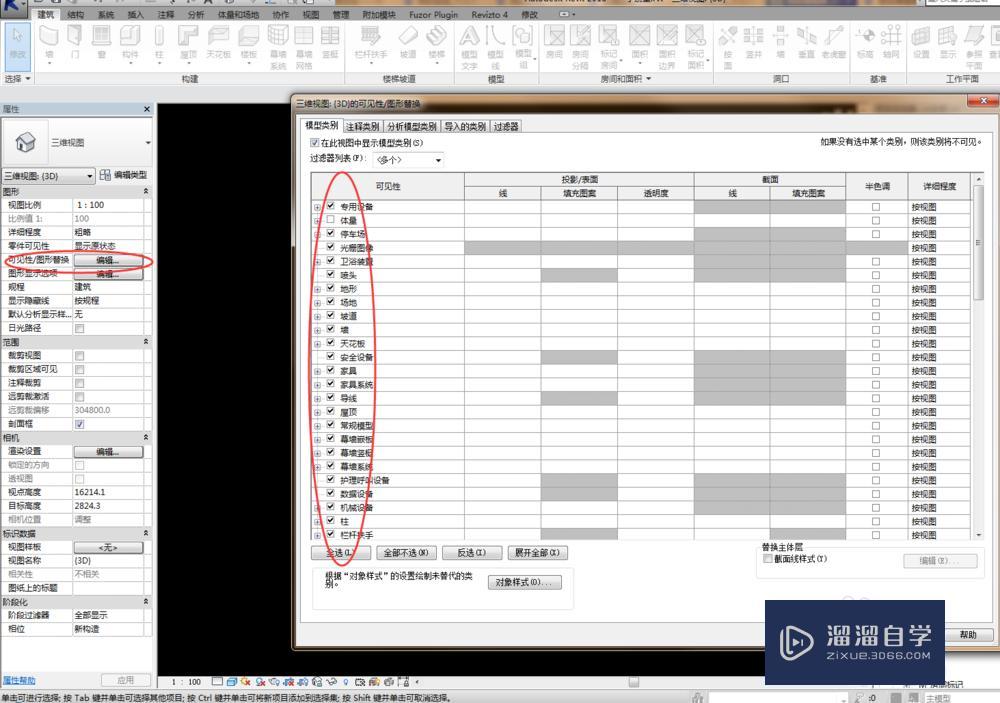The width and height of the screenshot is (1000, 703).
Task: Check the 截面线样式 checkbox
Action: [x=768, y=559]
